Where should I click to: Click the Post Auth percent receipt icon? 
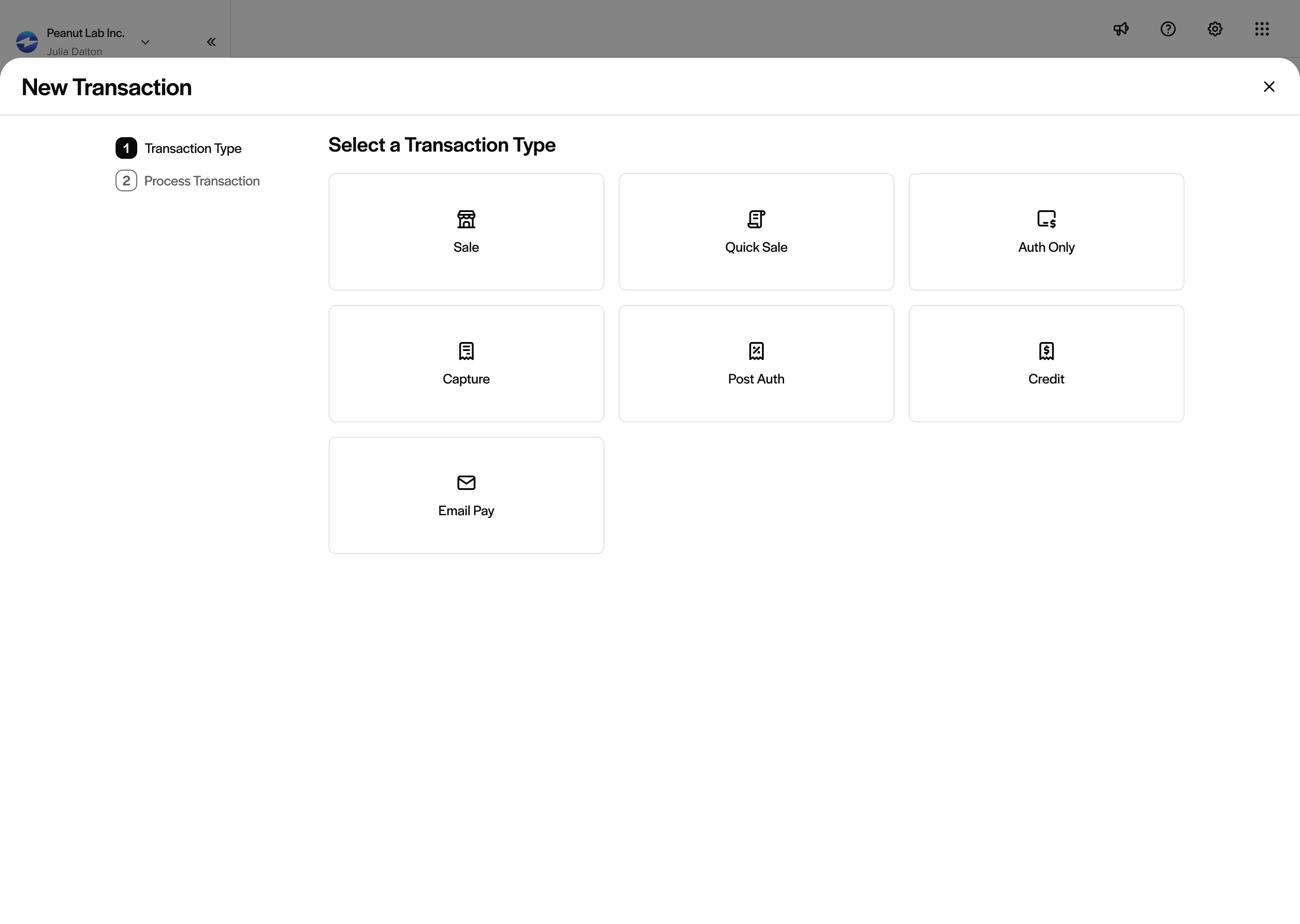[x=756, y=351]
